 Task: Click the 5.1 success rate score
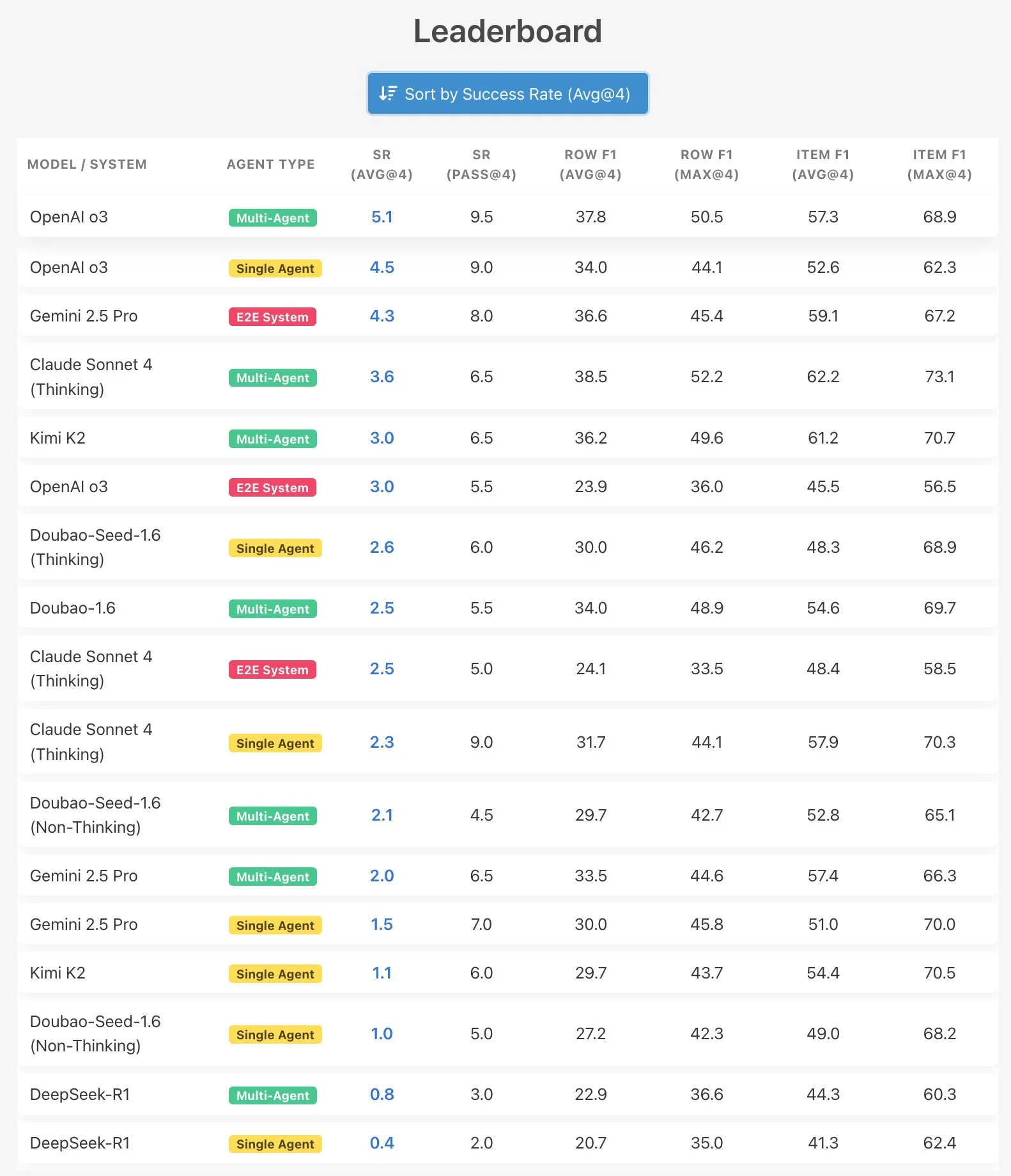tap(382, 217)
